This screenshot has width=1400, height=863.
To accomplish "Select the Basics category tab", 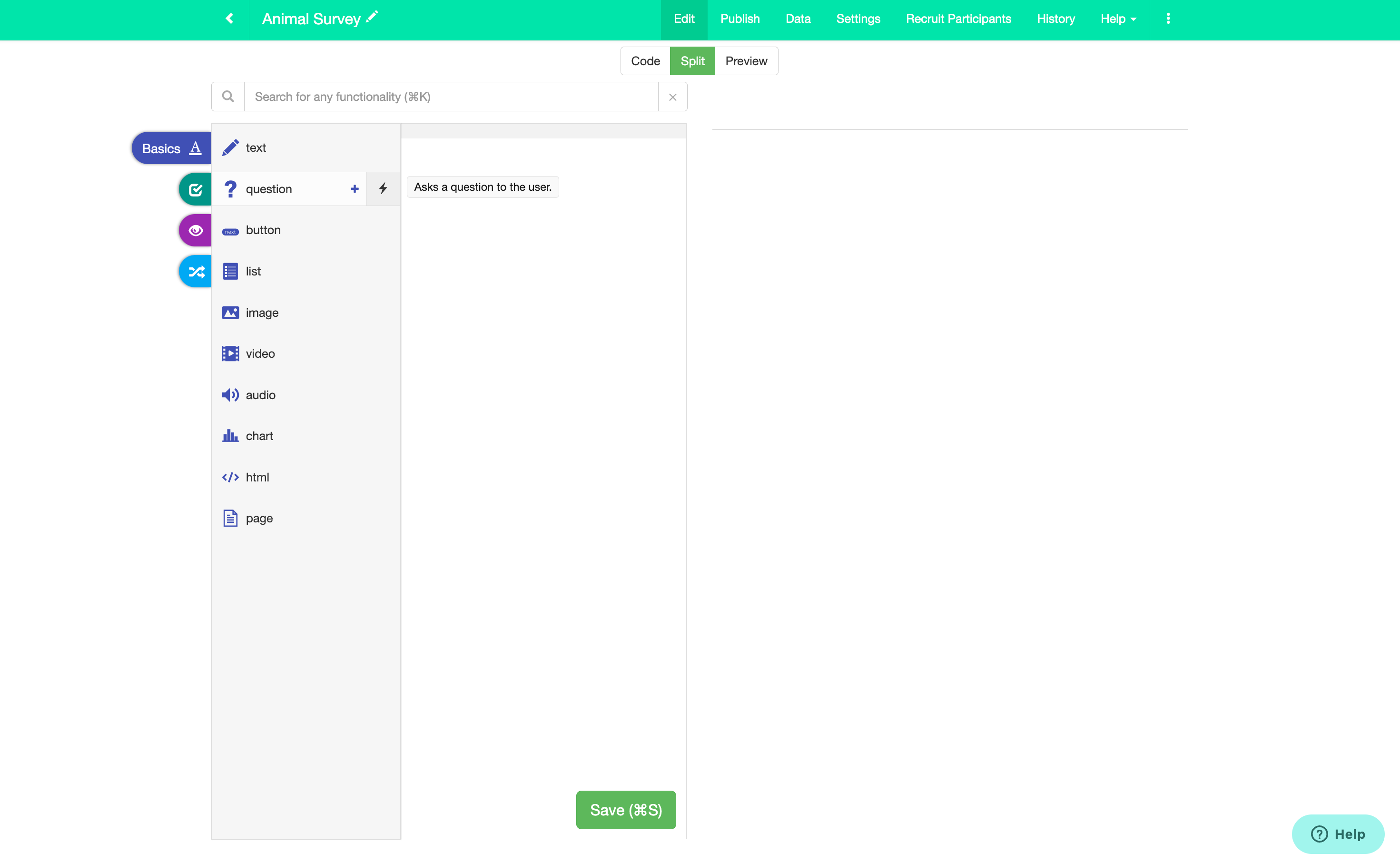I will [172, 148].
